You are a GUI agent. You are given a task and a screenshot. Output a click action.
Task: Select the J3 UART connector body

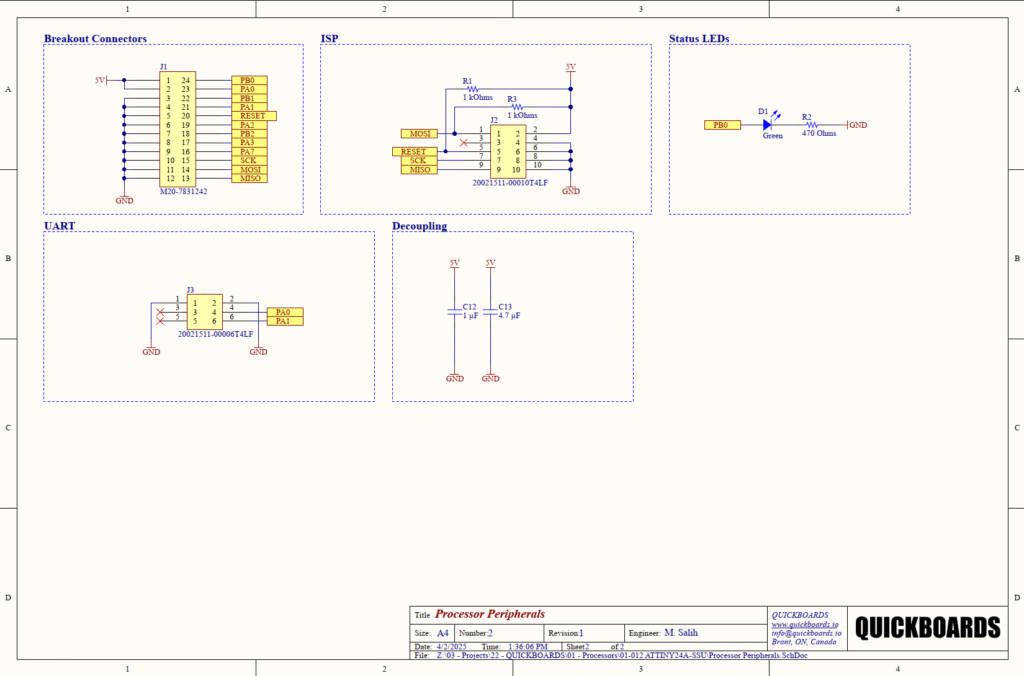coord(207,310)
